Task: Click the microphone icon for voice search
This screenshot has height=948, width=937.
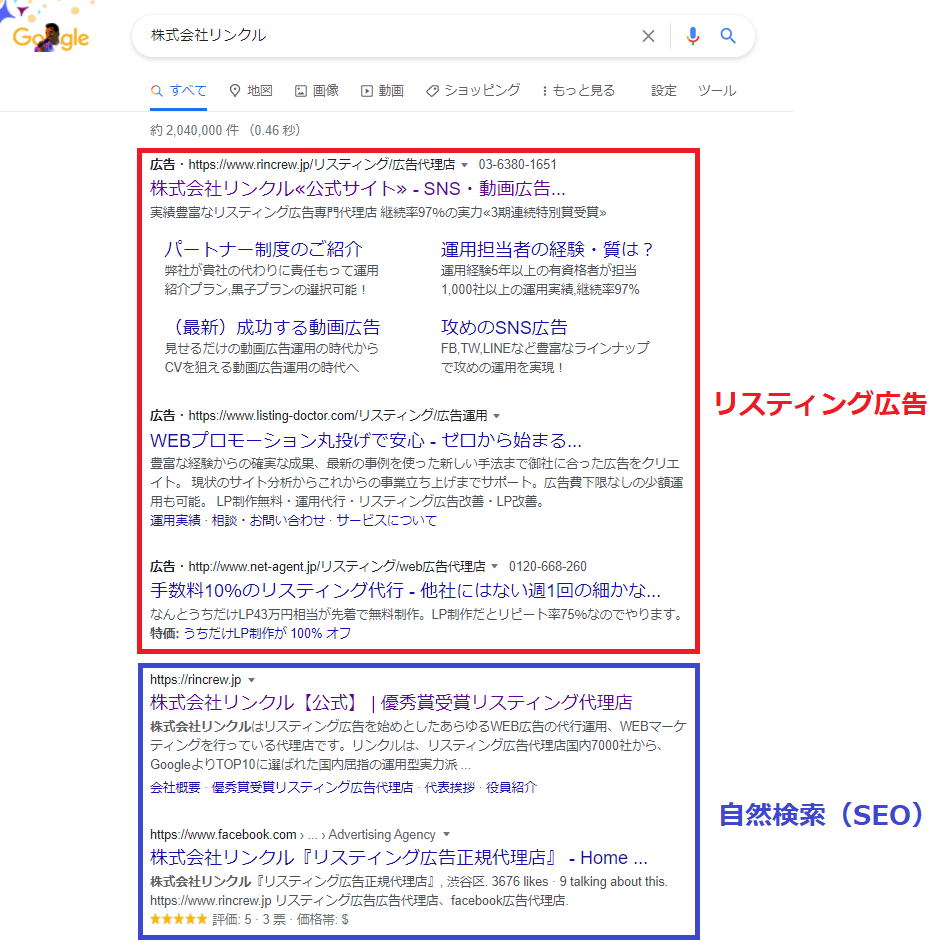Action: 692,36
